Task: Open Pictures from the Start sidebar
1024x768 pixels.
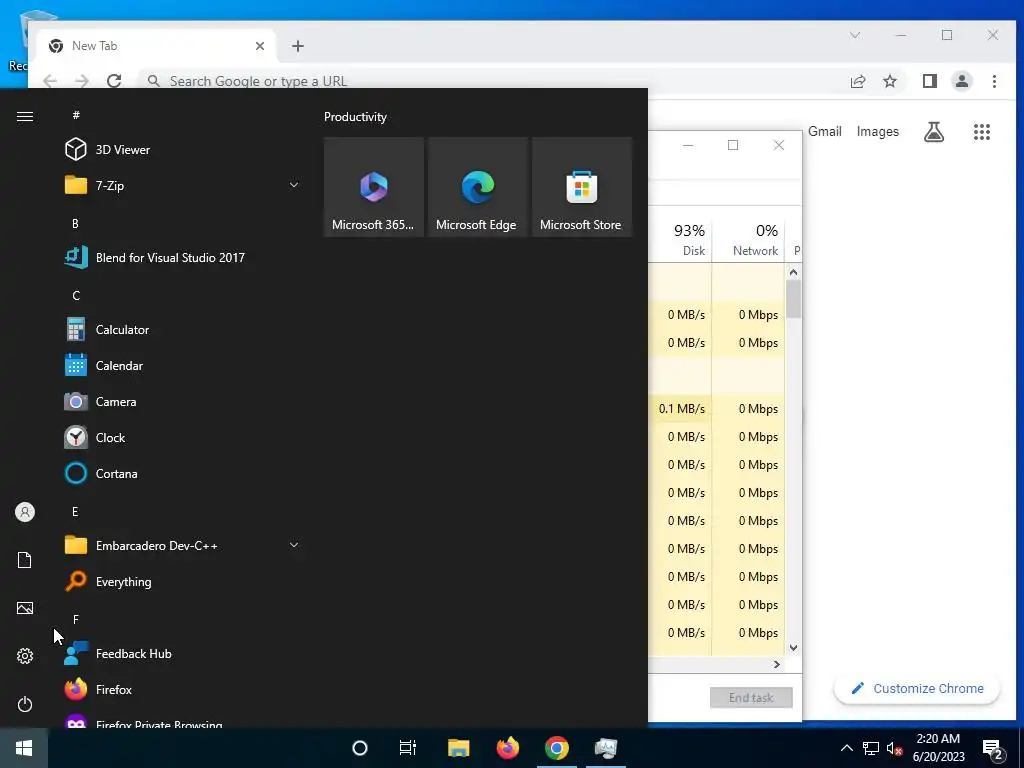Action: click(x=25, y=608)
